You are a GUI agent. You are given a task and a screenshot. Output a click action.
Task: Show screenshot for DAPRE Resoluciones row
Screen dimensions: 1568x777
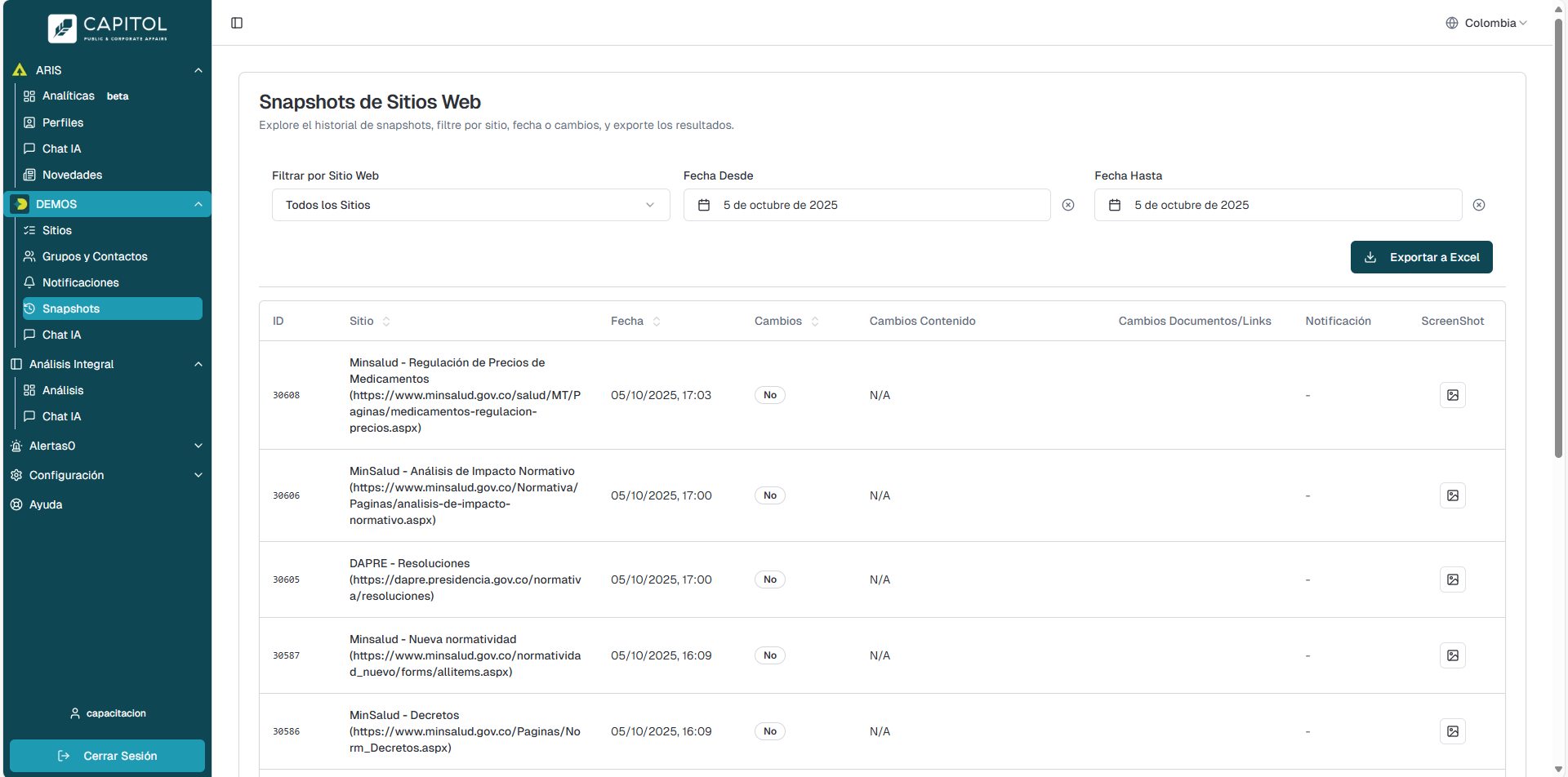[x=1452, y=579]
